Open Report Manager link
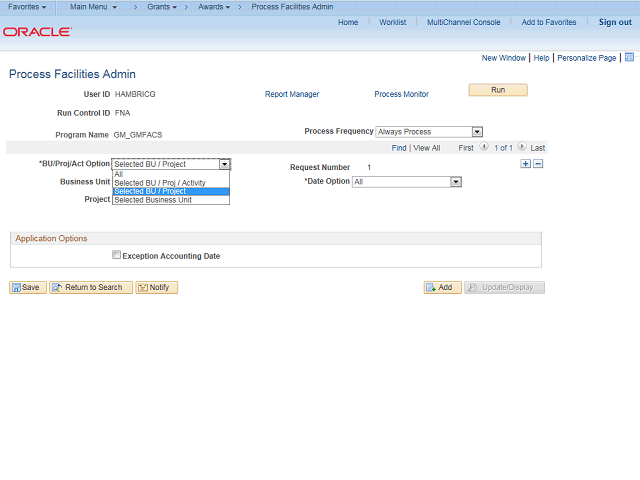 292,94
